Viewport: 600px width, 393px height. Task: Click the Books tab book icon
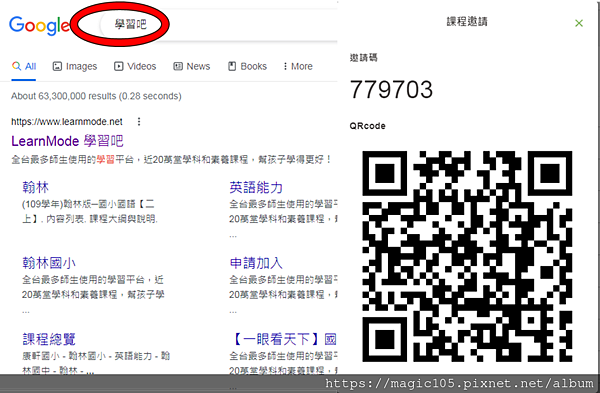pos(232,66)
